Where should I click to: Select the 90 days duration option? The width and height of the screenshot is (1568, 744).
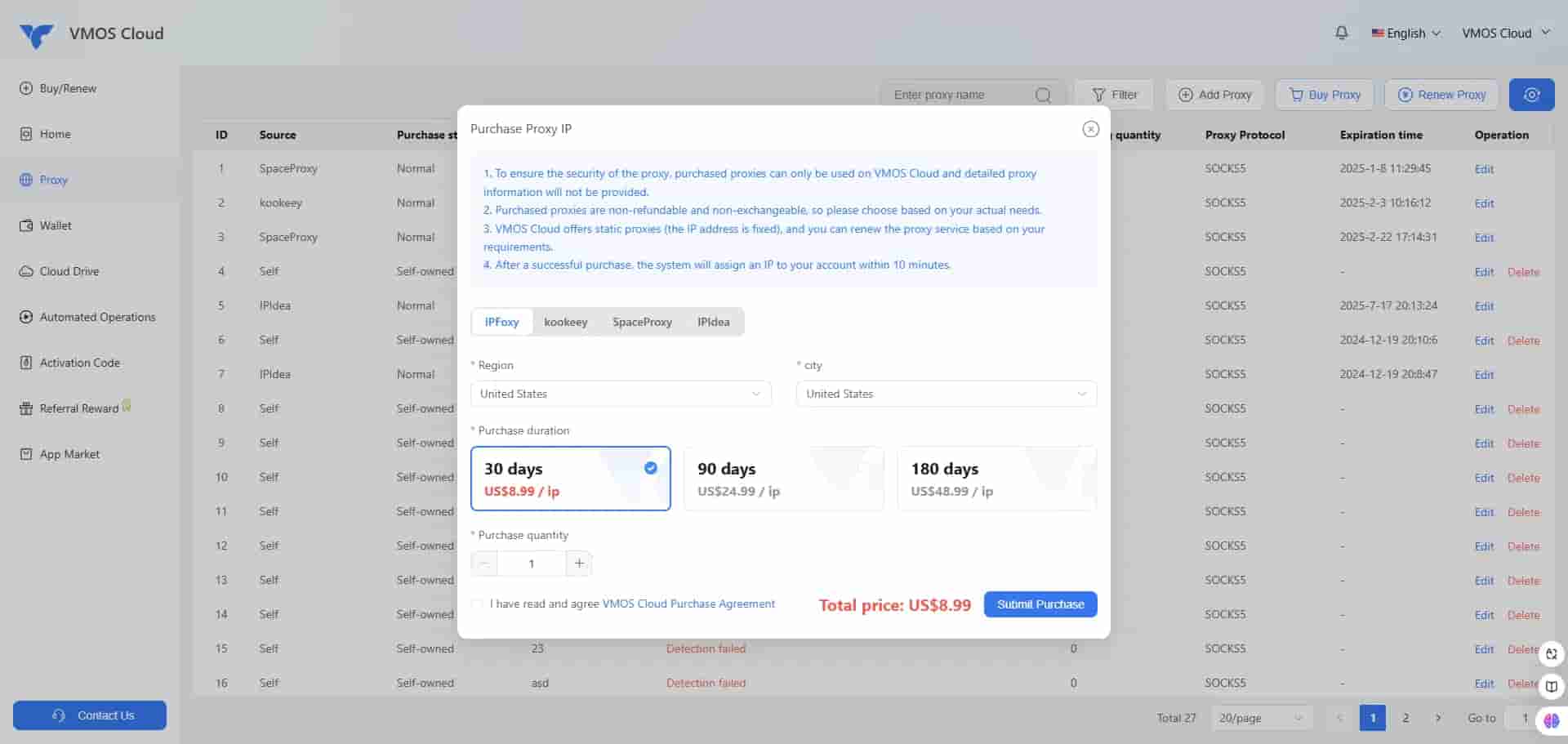coord(783,479)
